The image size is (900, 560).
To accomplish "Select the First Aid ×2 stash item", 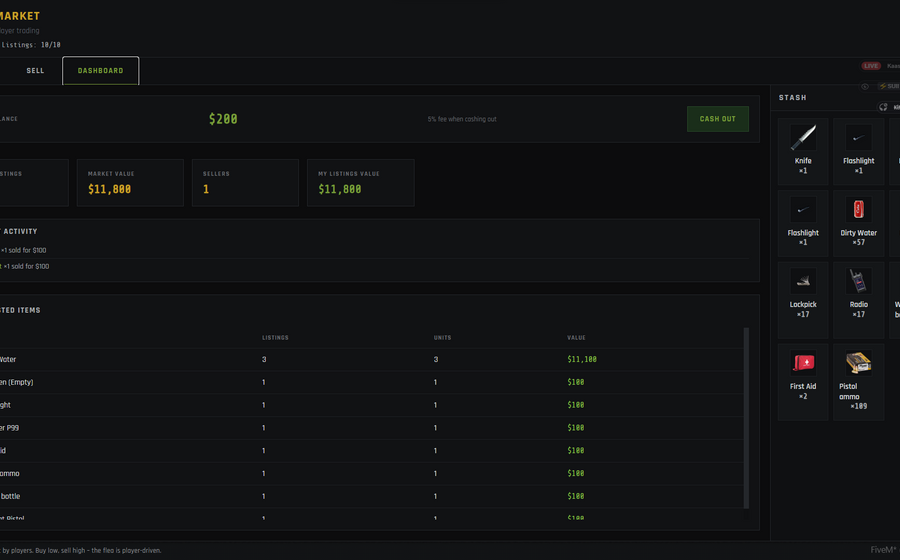I will point(802,382).
